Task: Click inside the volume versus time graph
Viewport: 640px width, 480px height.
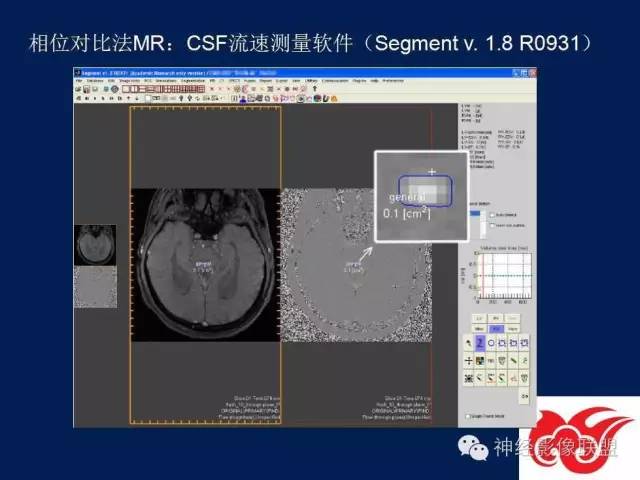Action: point(504,276)
